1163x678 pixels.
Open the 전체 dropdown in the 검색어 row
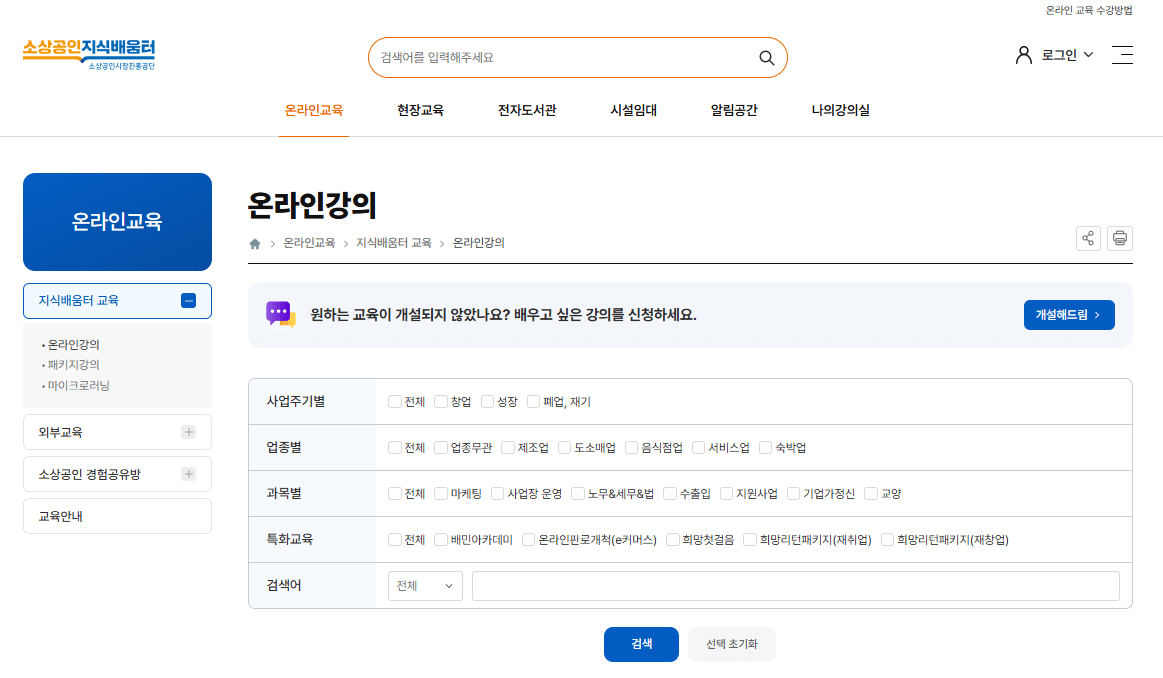[424, 586]
